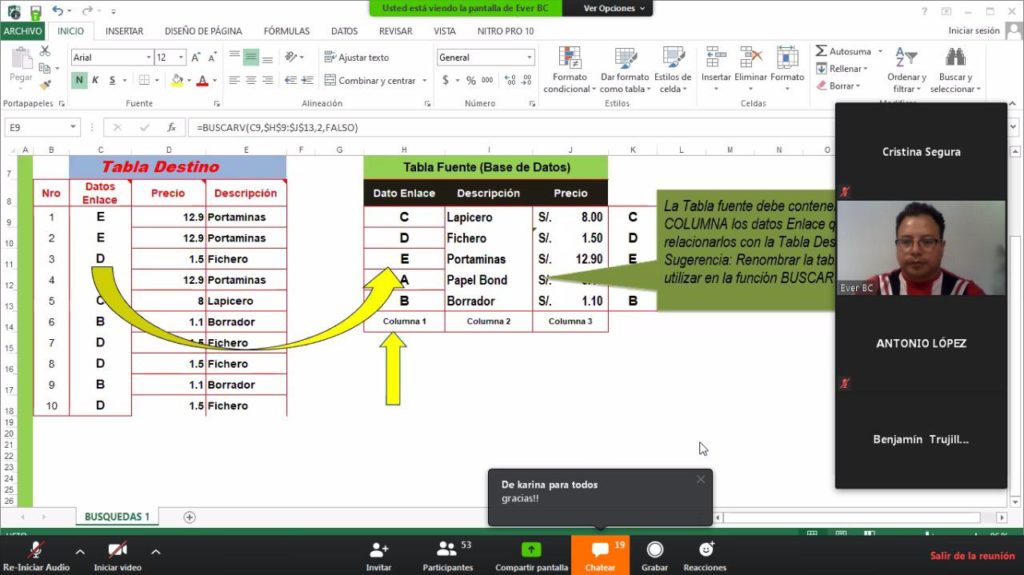Click Iniciar sesión link
The image size is (1024, 575).
tap(974, 31)
